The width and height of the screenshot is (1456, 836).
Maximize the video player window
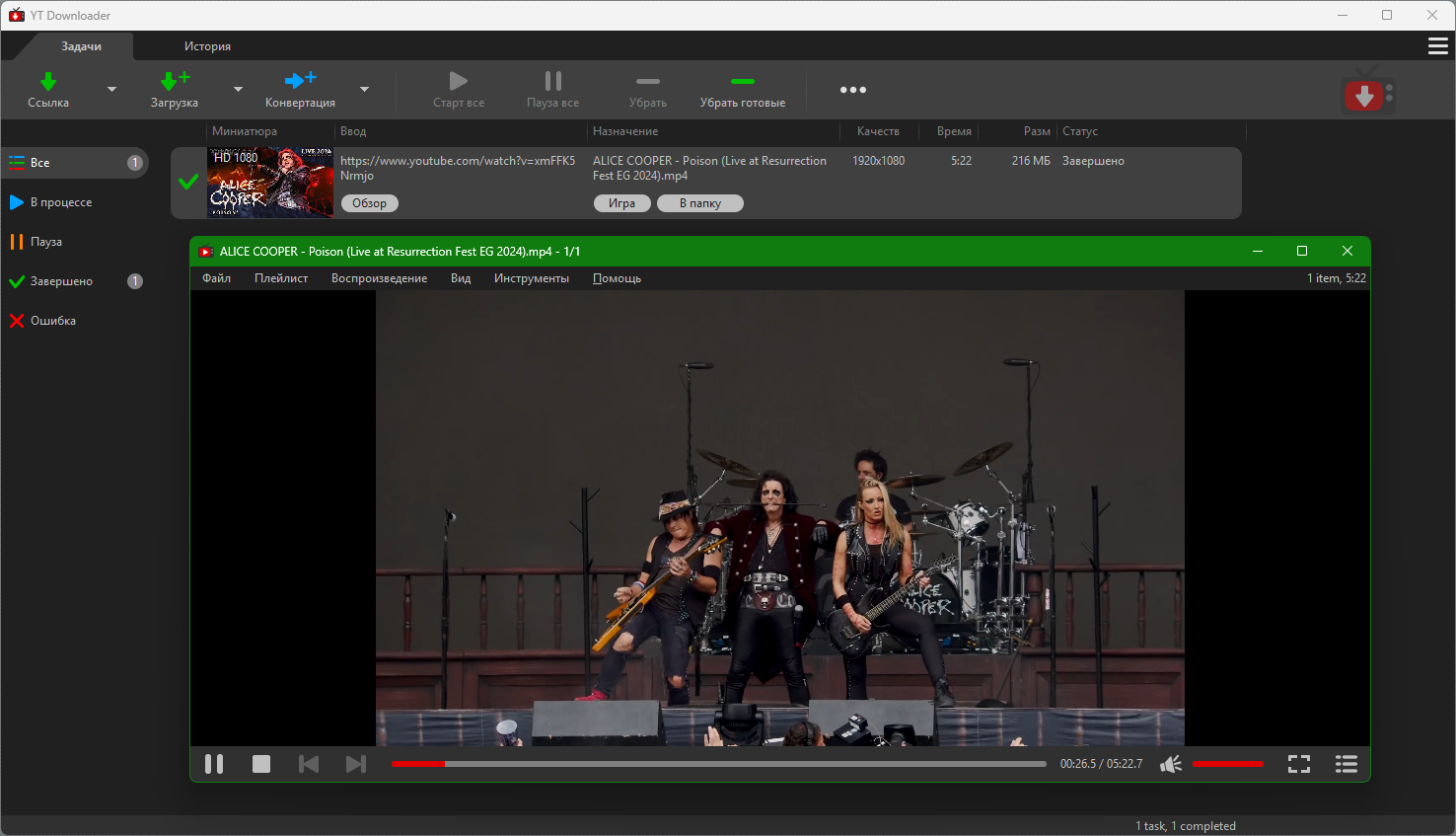(x=1302, y=251)
